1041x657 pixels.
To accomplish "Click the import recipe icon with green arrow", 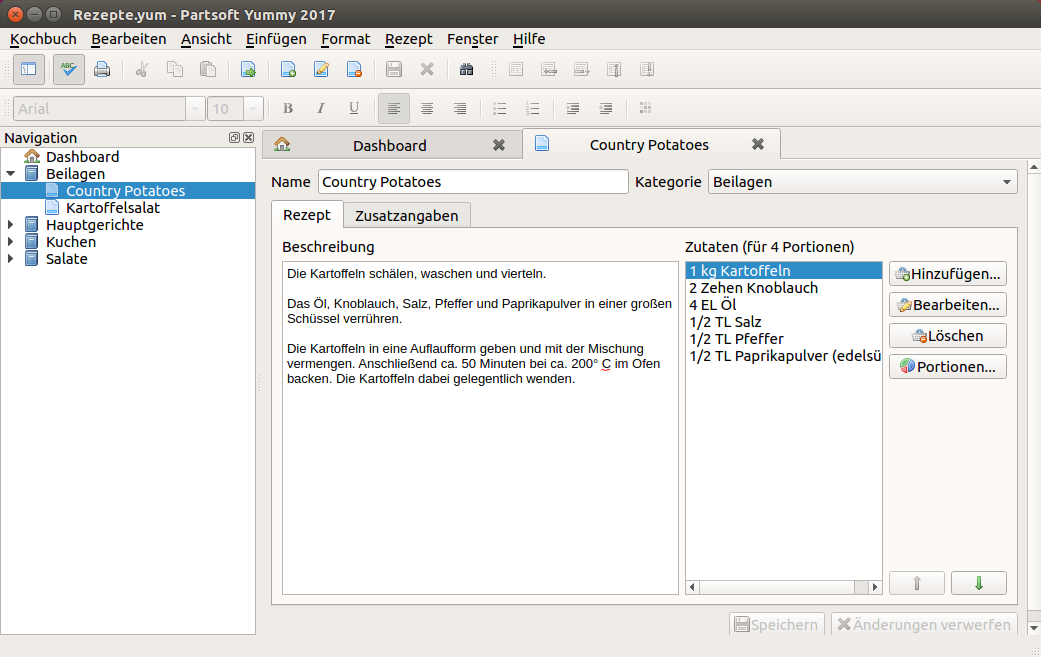I will click(x=248, y=70).
